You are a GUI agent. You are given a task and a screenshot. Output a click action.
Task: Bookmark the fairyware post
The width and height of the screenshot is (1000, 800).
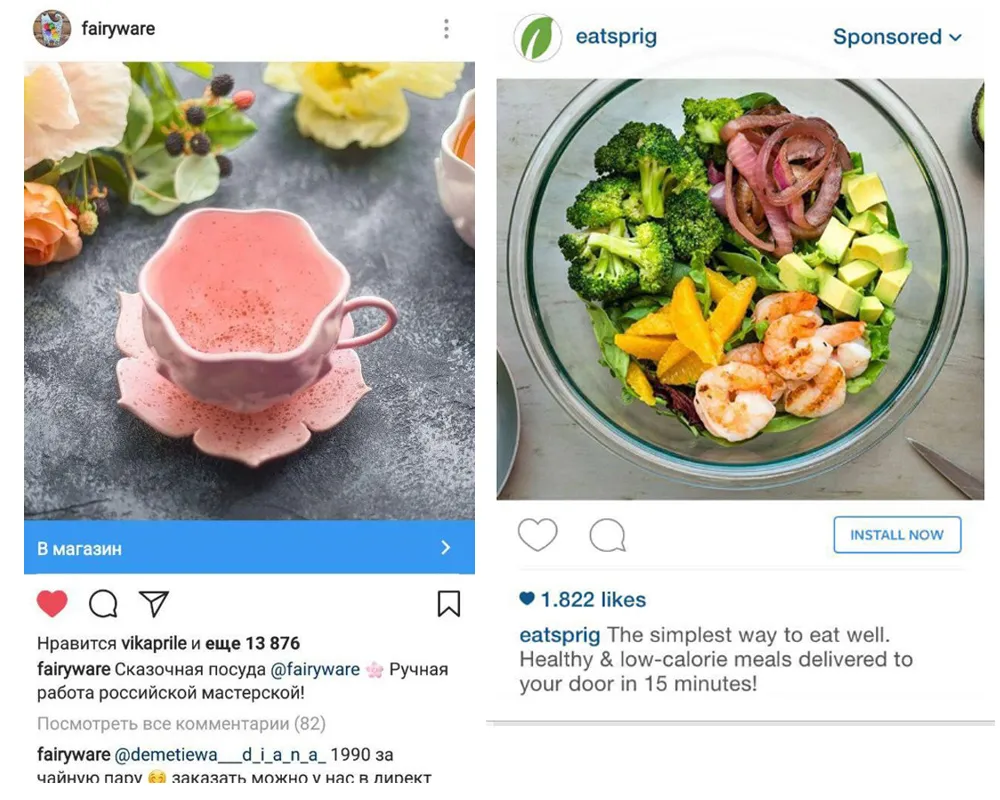448,603
